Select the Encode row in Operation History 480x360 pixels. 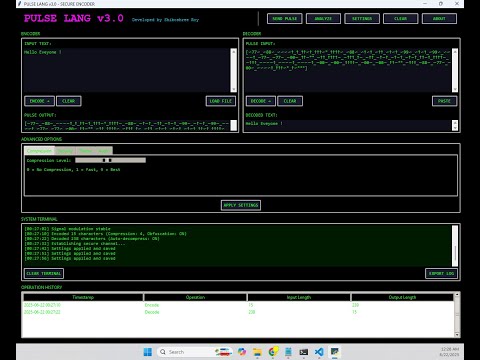238,305
